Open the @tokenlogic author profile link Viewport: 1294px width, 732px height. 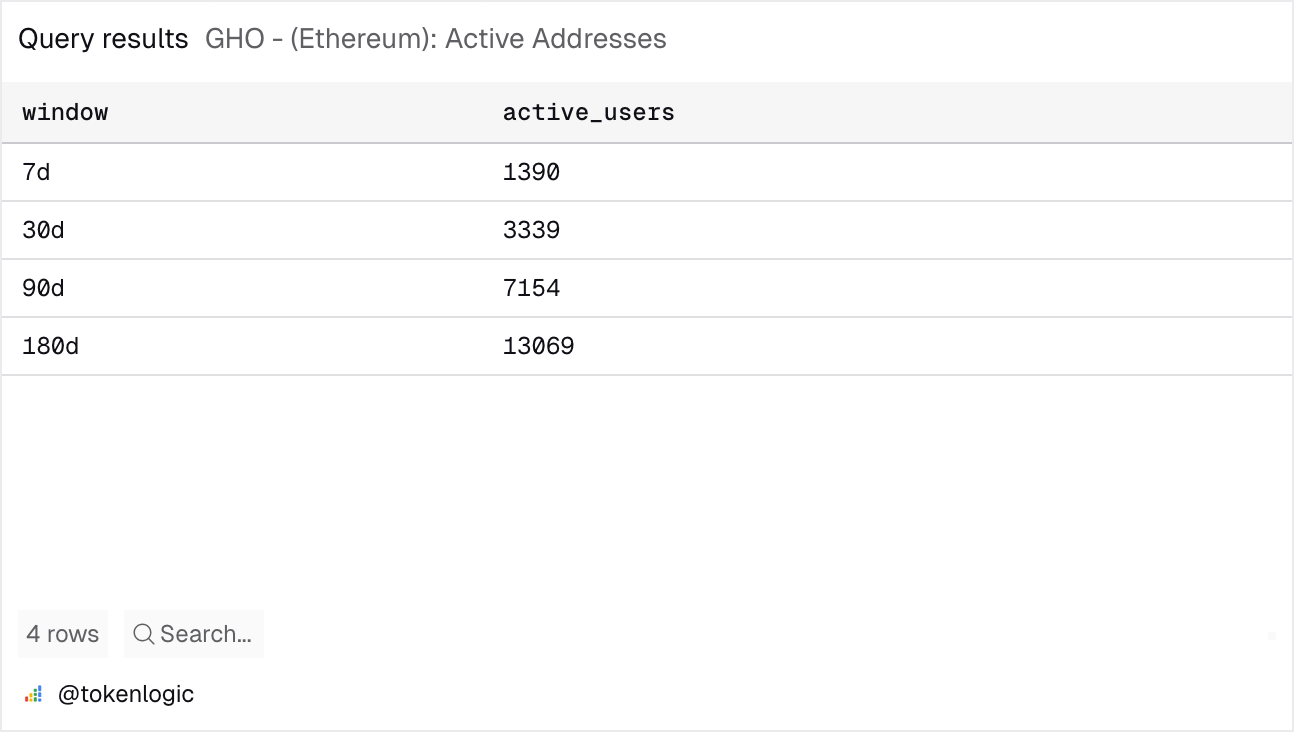pyautogui.click(x=125, y=694)
